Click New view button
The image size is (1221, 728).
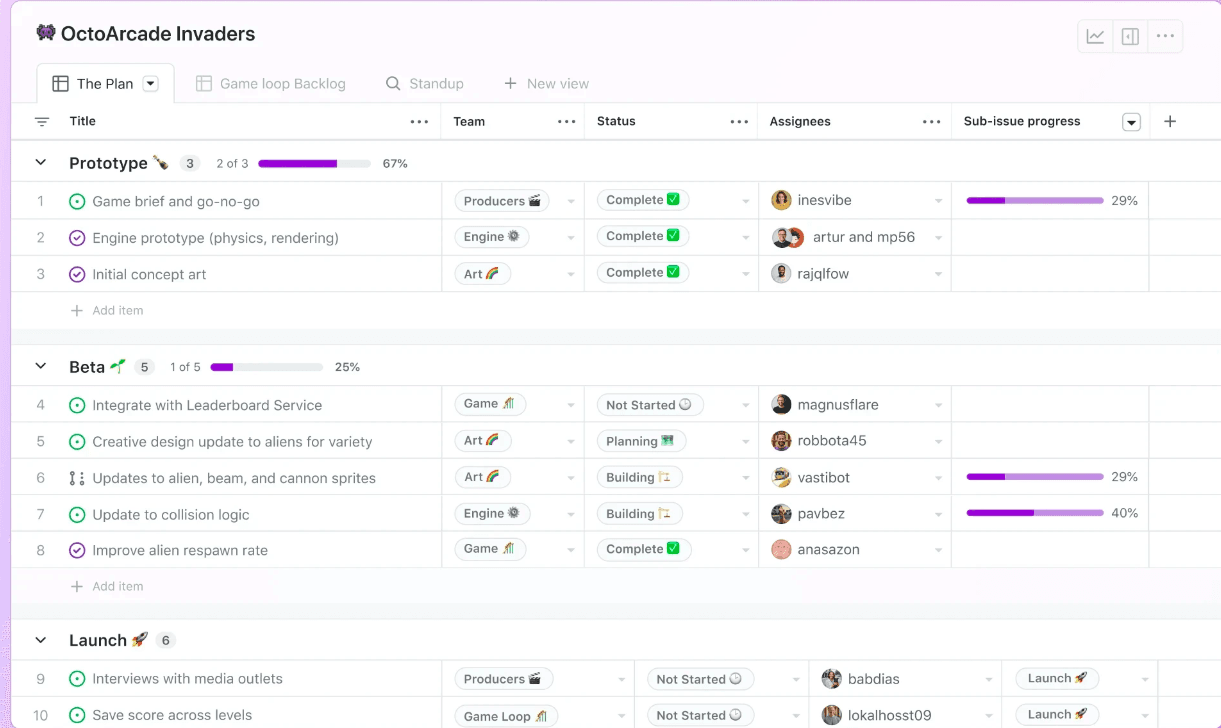(546, 84)
